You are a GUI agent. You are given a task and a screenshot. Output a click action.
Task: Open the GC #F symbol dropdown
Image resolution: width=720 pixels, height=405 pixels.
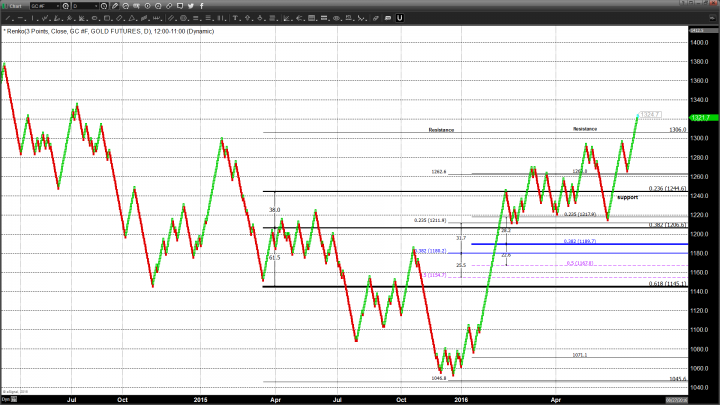click(45, 6)
